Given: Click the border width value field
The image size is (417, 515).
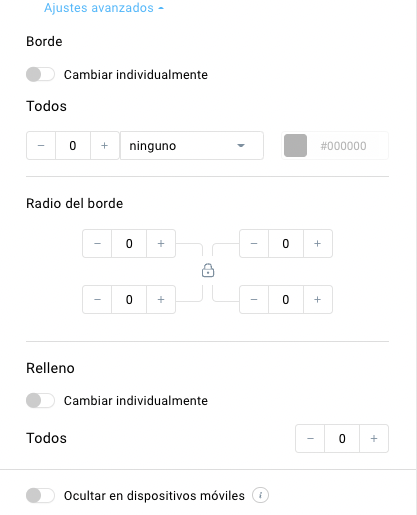Looking at the screenshot, I should point(73,146).
